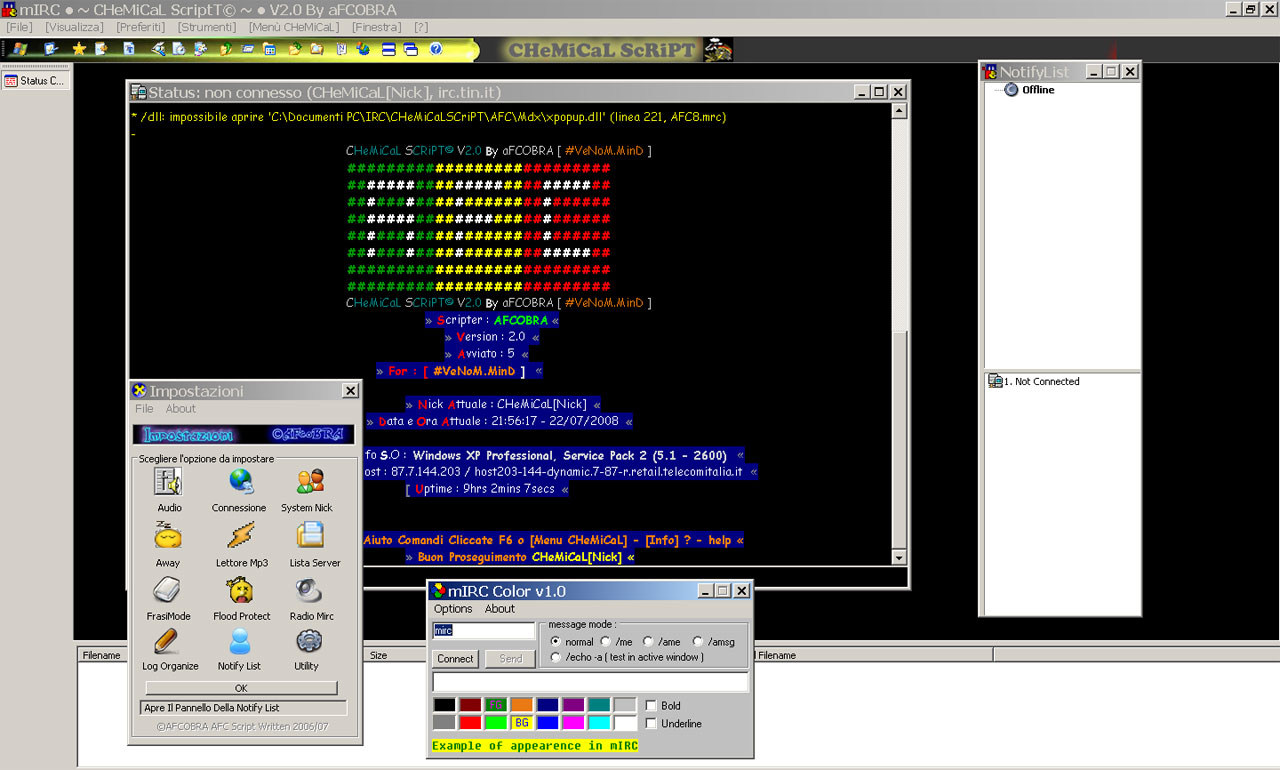The width and height of the screenshot is (1280, 770).
Task: Click the Status window scrollbar down arrow
Action: (898, 558)
